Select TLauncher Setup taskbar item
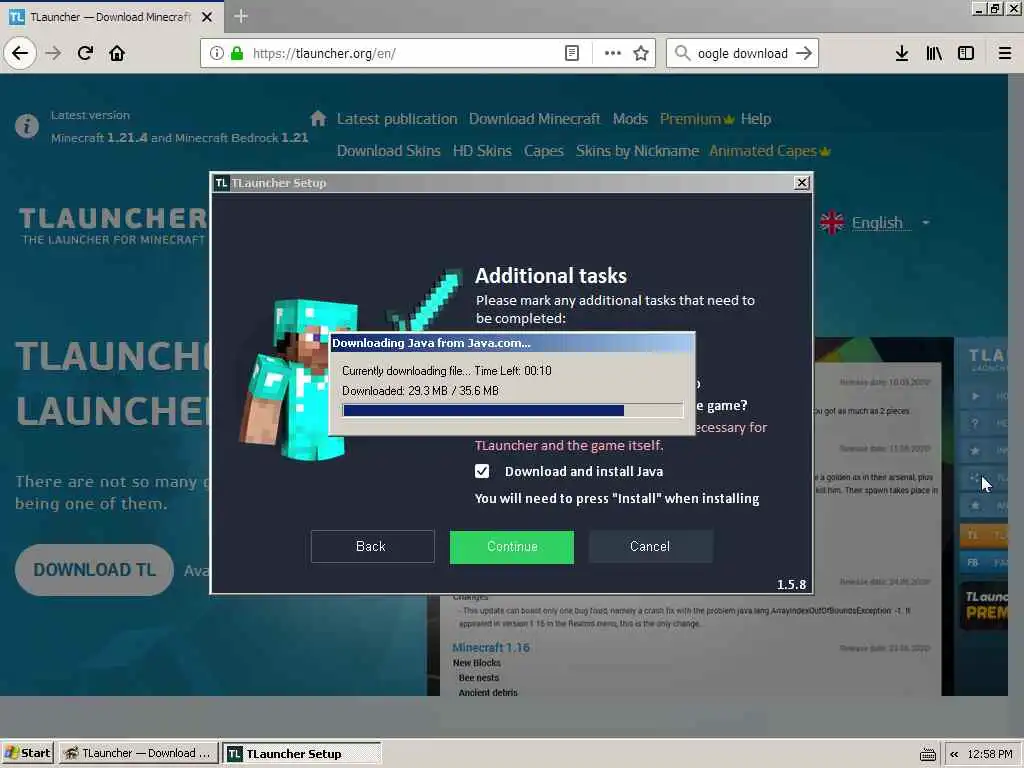This screenshot has height=768, width=1024. click(302, 754)
